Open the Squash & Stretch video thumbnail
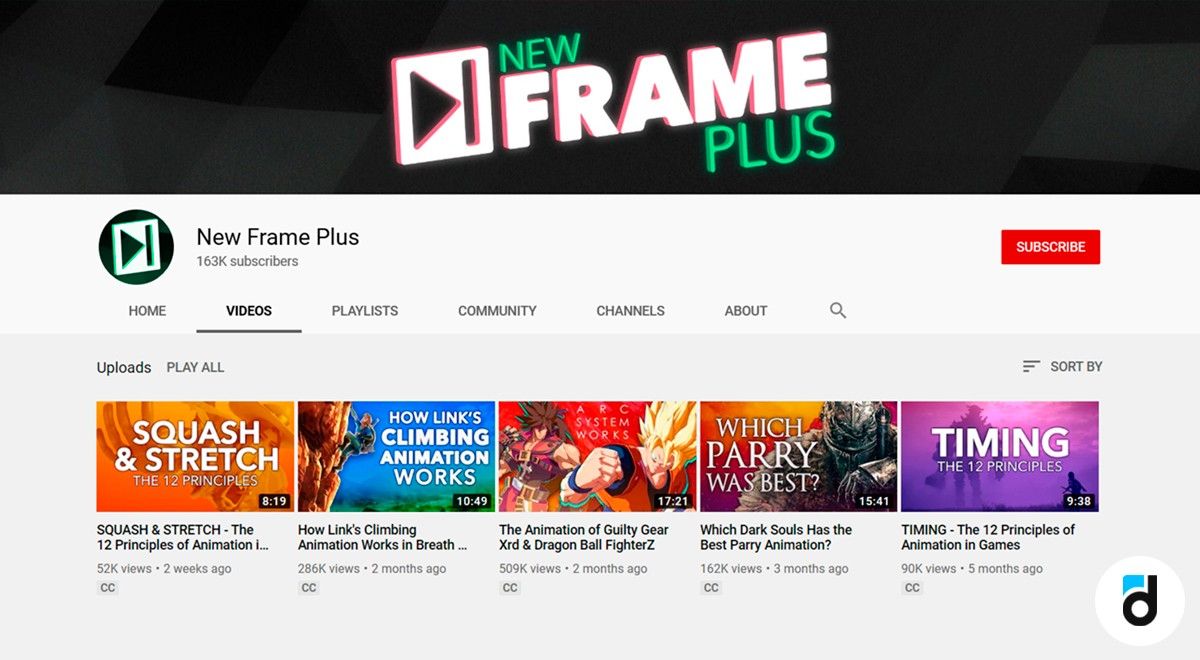This screenshot has height=660, width=1200. point(195,456)
